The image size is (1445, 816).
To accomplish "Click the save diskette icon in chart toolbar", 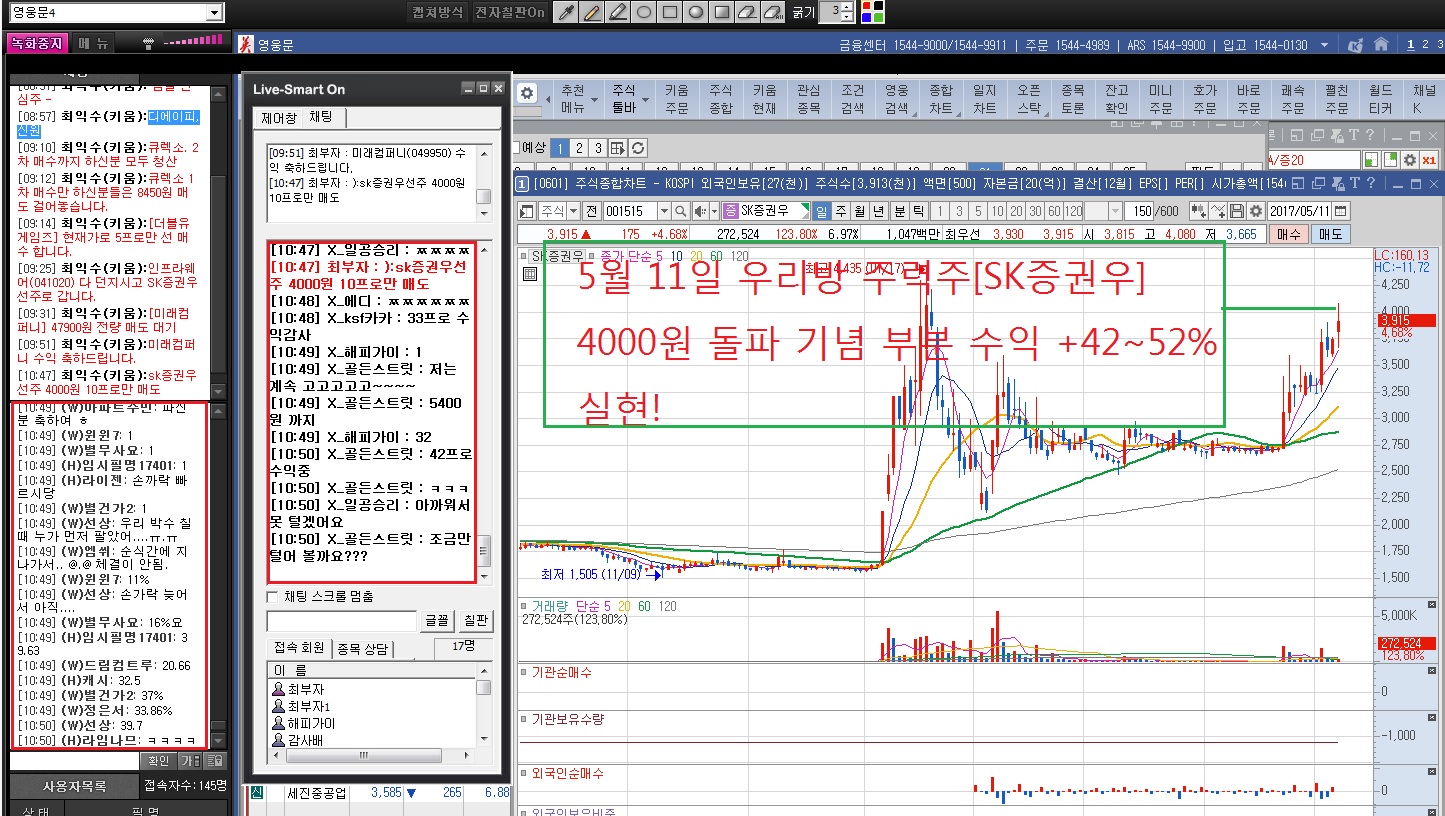I will coord(1236,211).
